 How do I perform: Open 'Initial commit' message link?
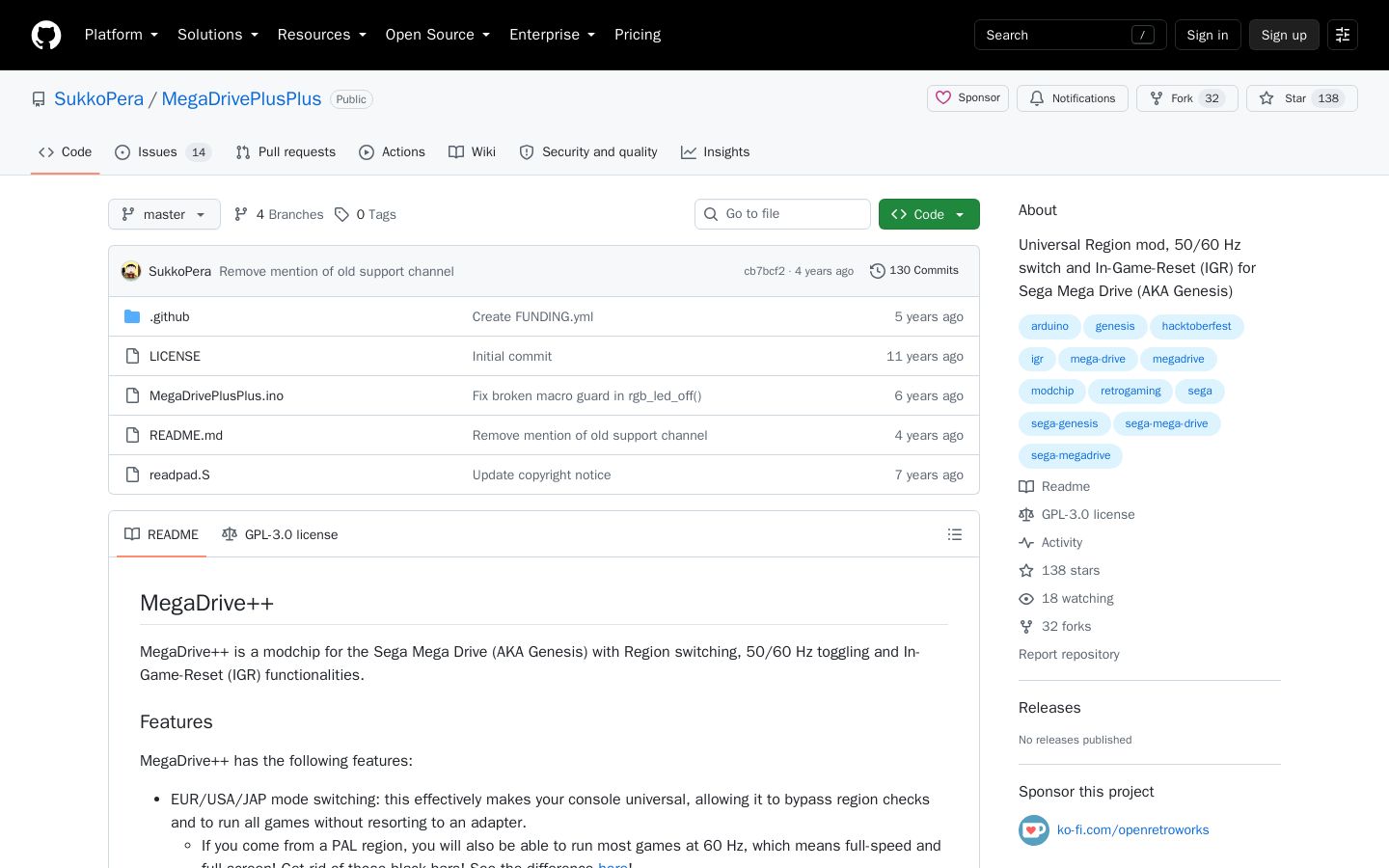[512, 356]
